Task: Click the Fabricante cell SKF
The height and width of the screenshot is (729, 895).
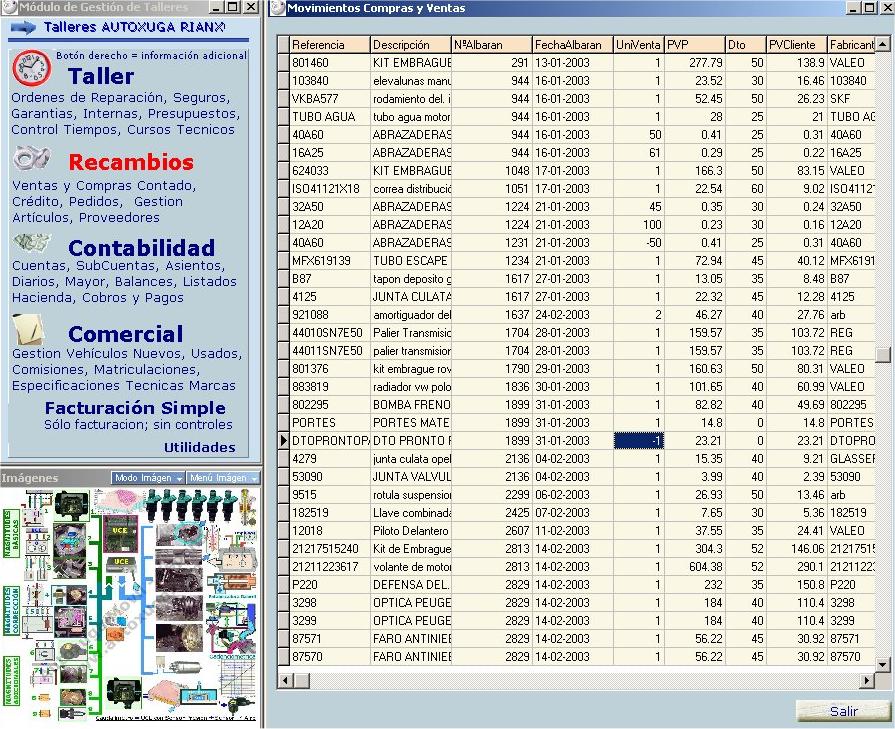Action: tap(852, 99)
